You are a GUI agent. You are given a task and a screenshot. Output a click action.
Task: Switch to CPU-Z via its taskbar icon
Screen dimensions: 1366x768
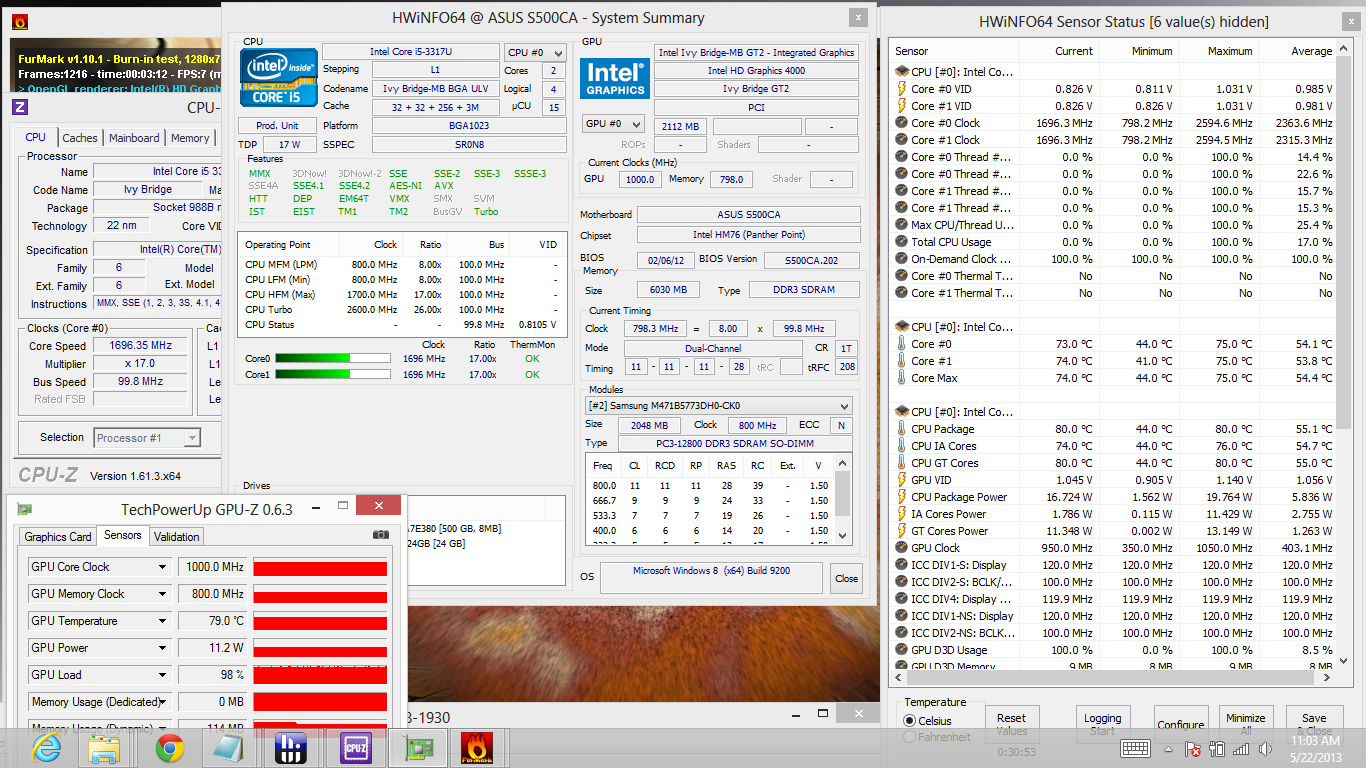[355, 748]
